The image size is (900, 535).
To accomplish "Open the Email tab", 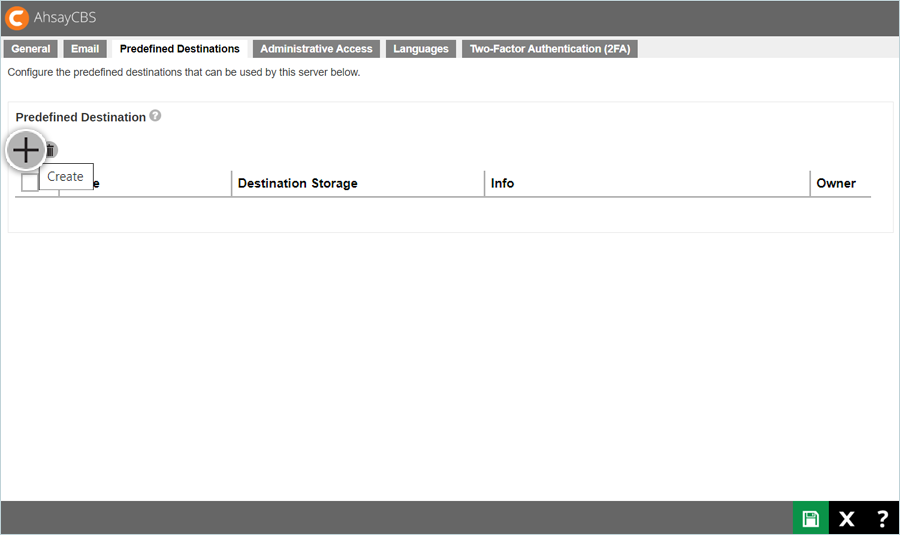I will coord(85,49).
